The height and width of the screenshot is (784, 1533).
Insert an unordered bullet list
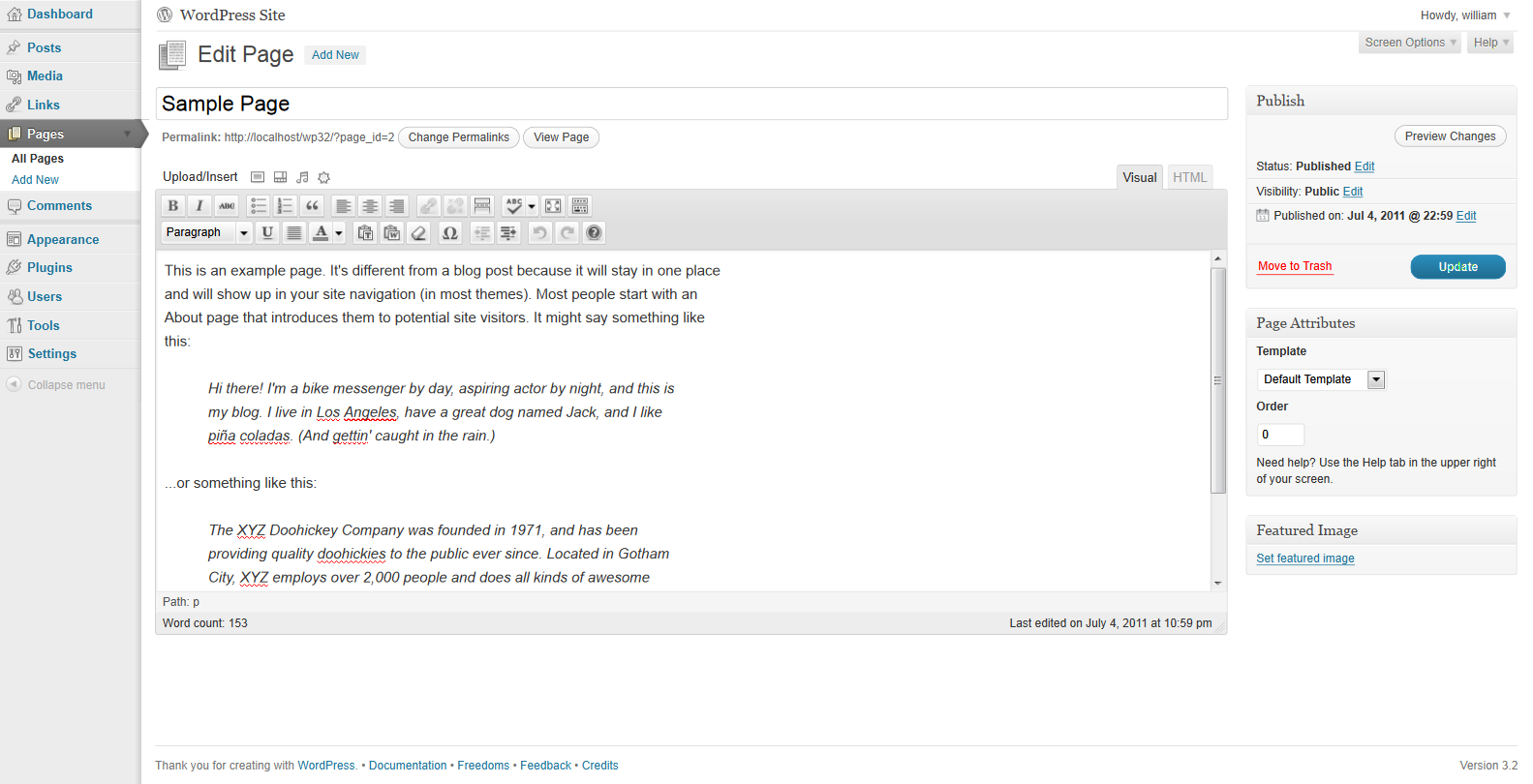tap(258, 205)
